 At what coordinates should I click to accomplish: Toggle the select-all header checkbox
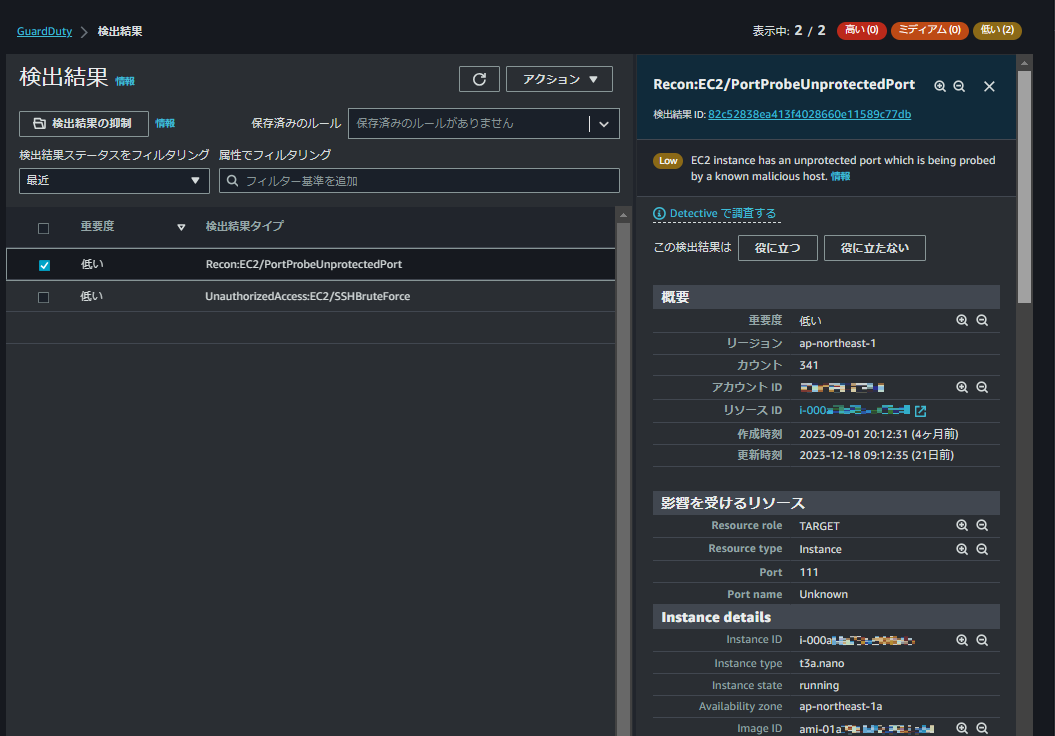[44, 228]
